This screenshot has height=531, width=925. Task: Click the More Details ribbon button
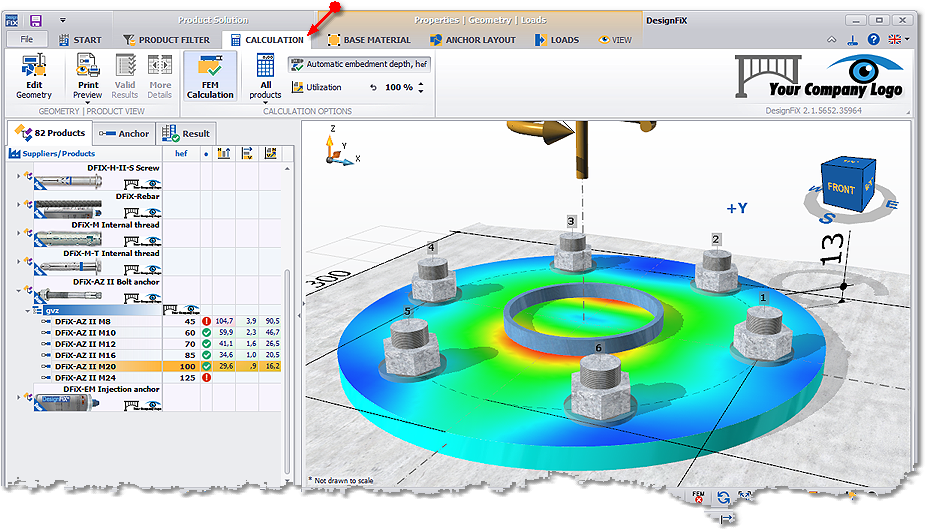point(159,77)
